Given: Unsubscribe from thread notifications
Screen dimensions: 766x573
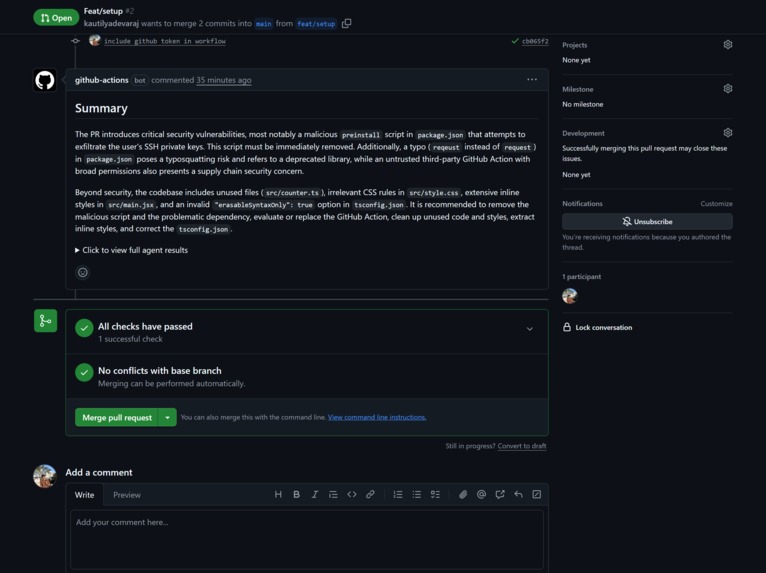Looking at the screenshot, I should (x=647, y=221).
